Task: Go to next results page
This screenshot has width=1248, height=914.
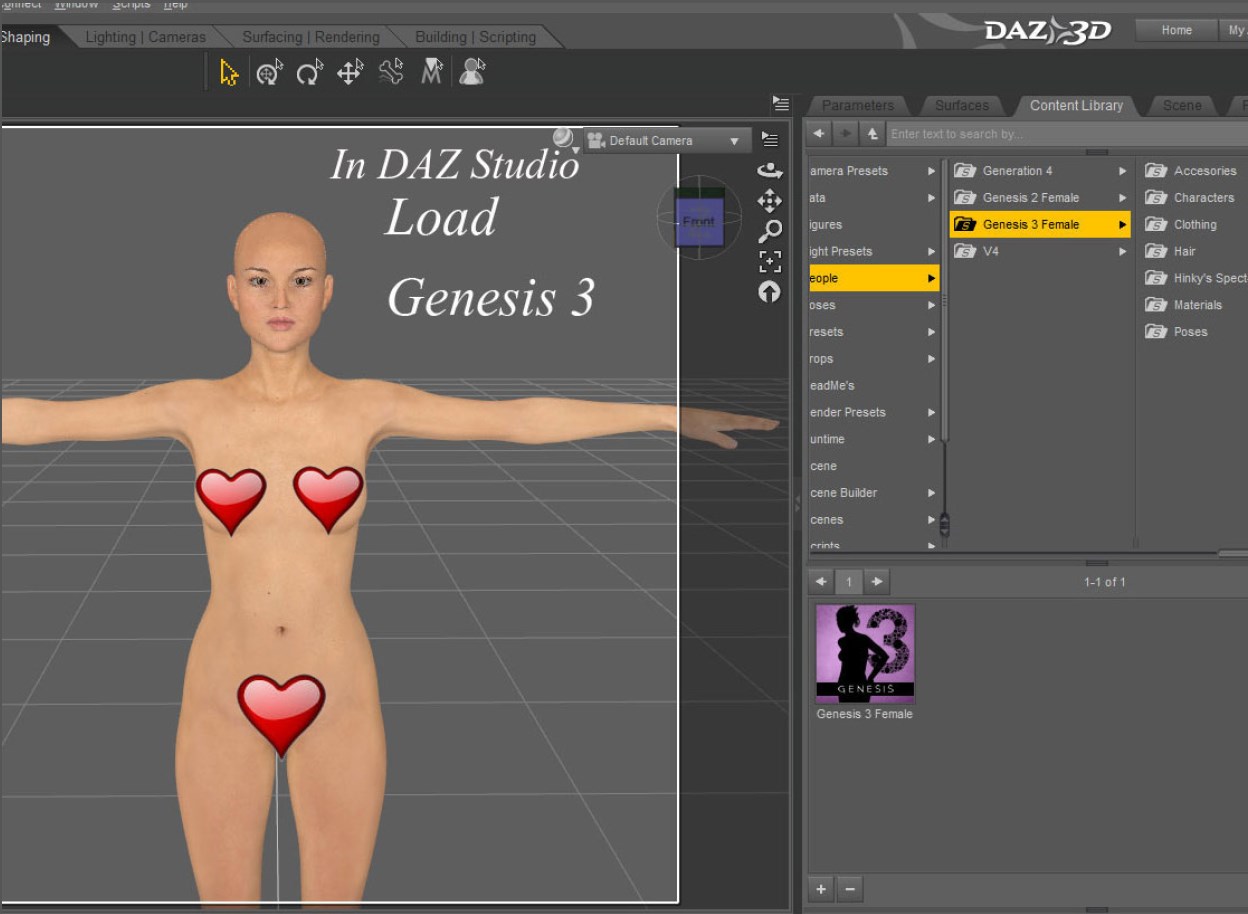Action: 877,582
